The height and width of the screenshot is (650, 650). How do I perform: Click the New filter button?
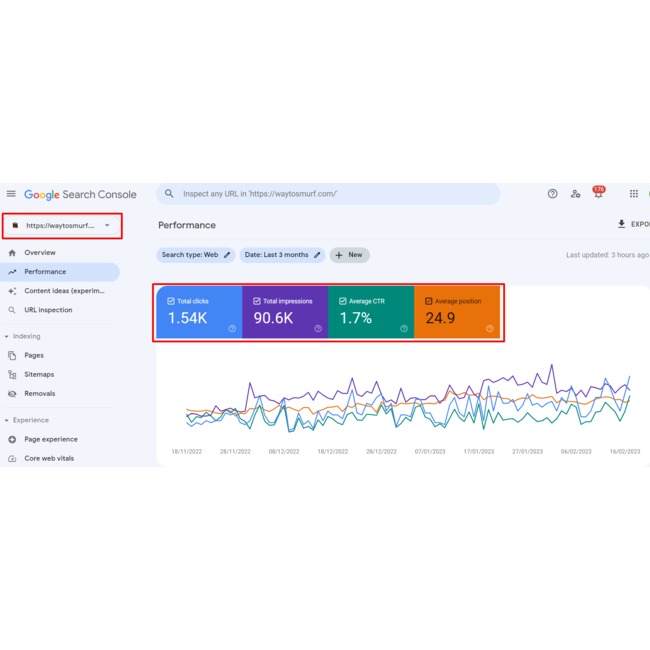(349, 255)
